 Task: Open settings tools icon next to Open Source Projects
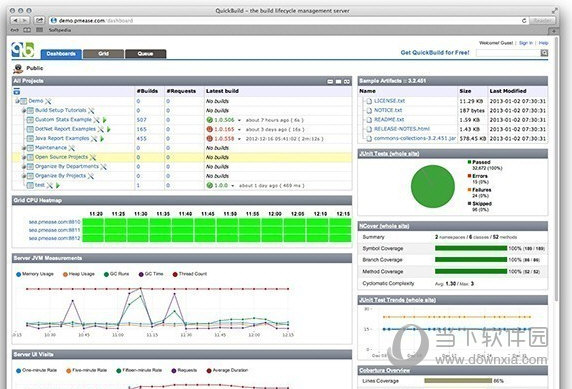click(93, 157)
